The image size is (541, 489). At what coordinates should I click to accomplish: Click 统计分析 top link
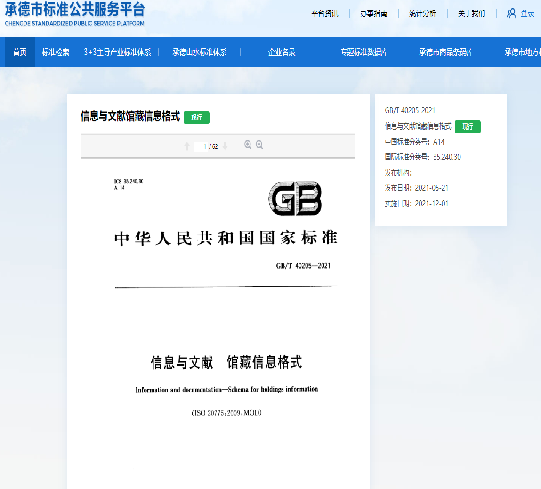coord(423,13)
